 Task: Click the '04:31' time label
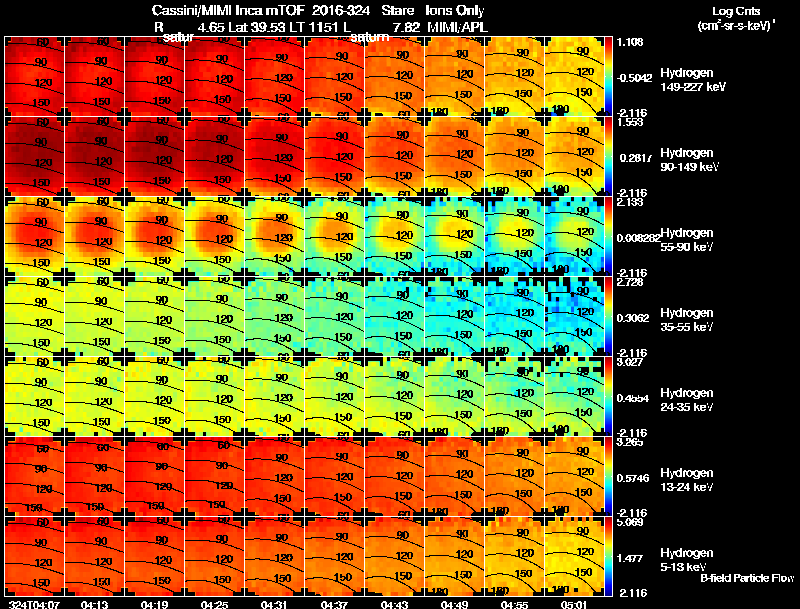274,604
